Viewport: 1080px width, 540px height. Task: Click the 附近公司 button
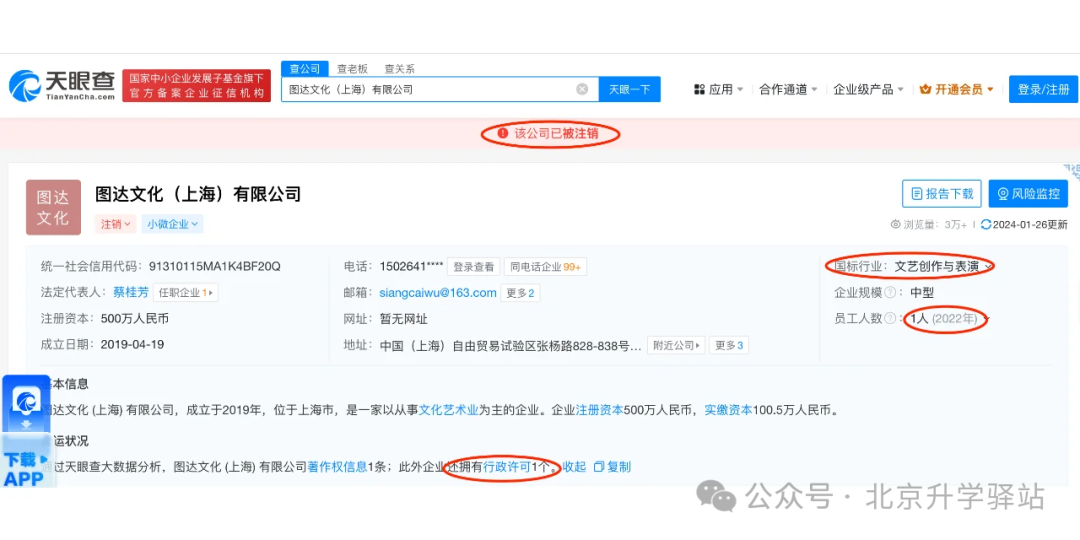coord(676,345)
